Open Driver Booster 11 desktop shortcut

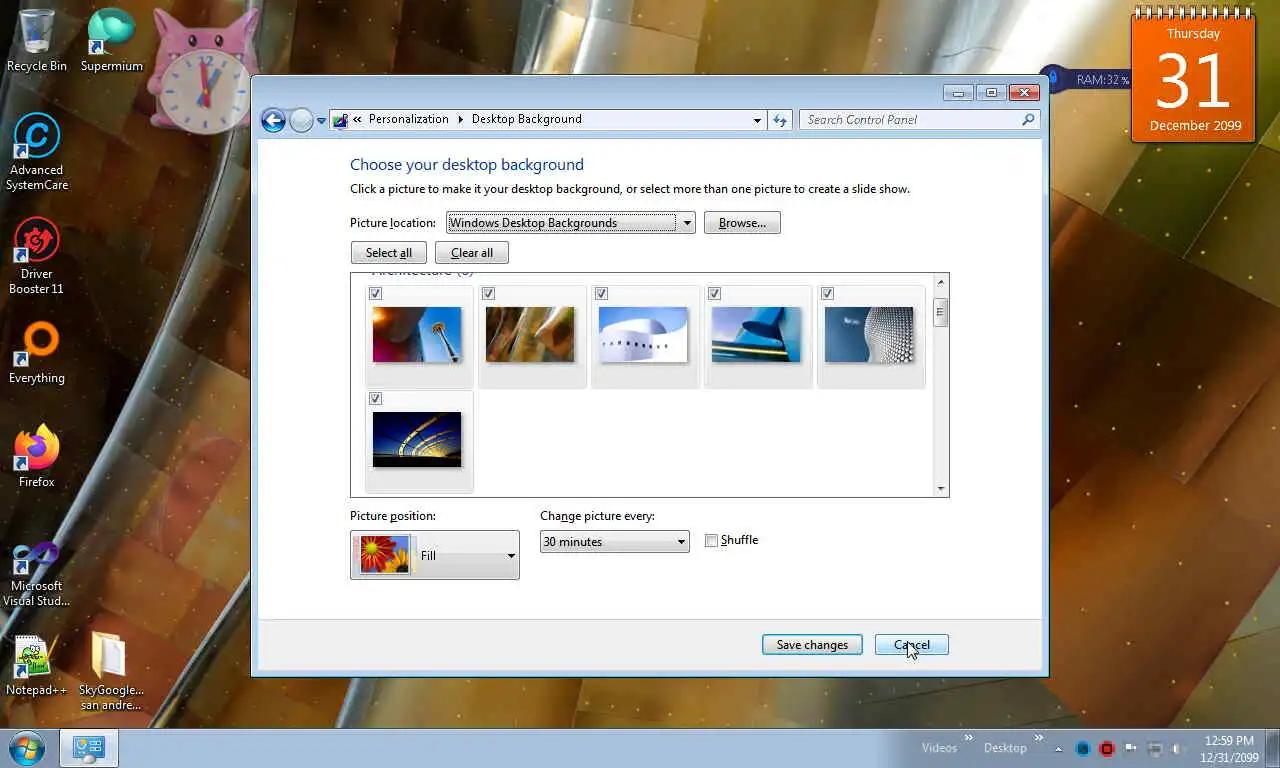pyautogui.click(x=37, y=256)
